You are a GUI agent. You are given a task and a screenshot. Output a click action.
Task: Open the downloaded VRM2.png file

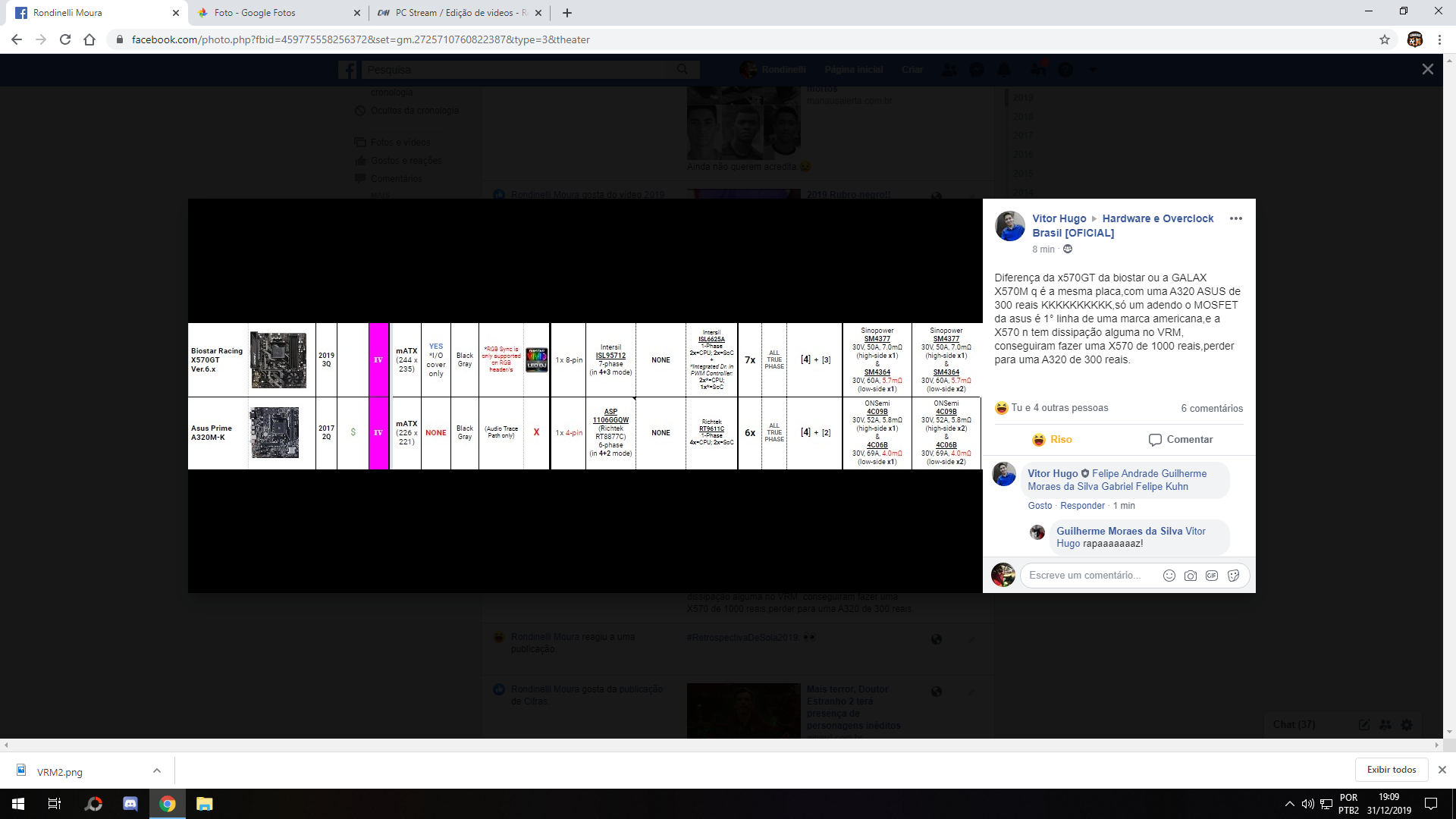(x=59, y=771)
